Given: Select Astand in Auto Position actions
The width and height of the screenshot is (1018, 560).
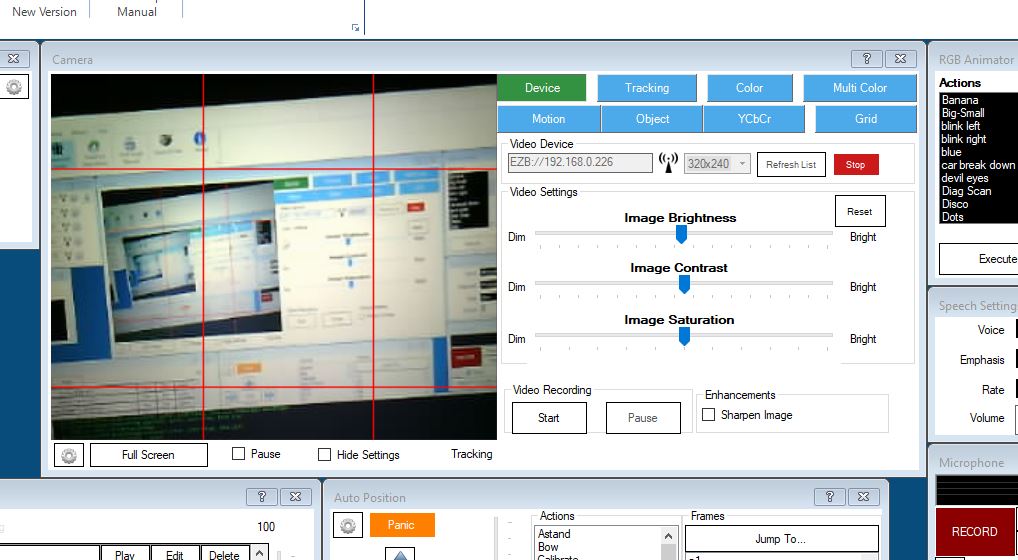Looking at the screenshot, I should coord(554,534).
